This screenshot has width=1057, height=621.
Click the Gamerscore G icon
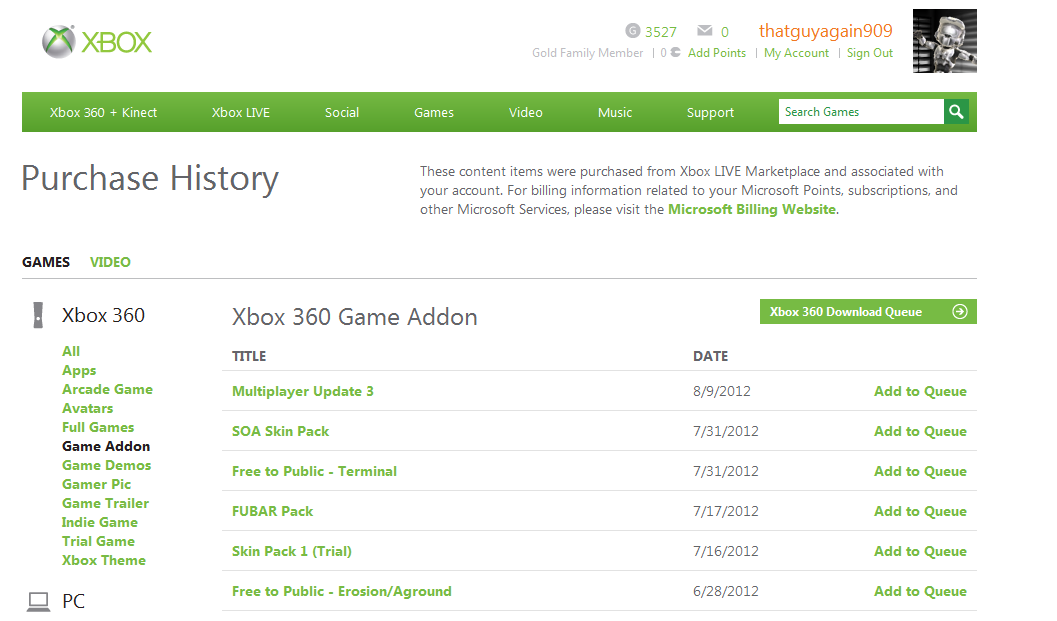point(632,31)
